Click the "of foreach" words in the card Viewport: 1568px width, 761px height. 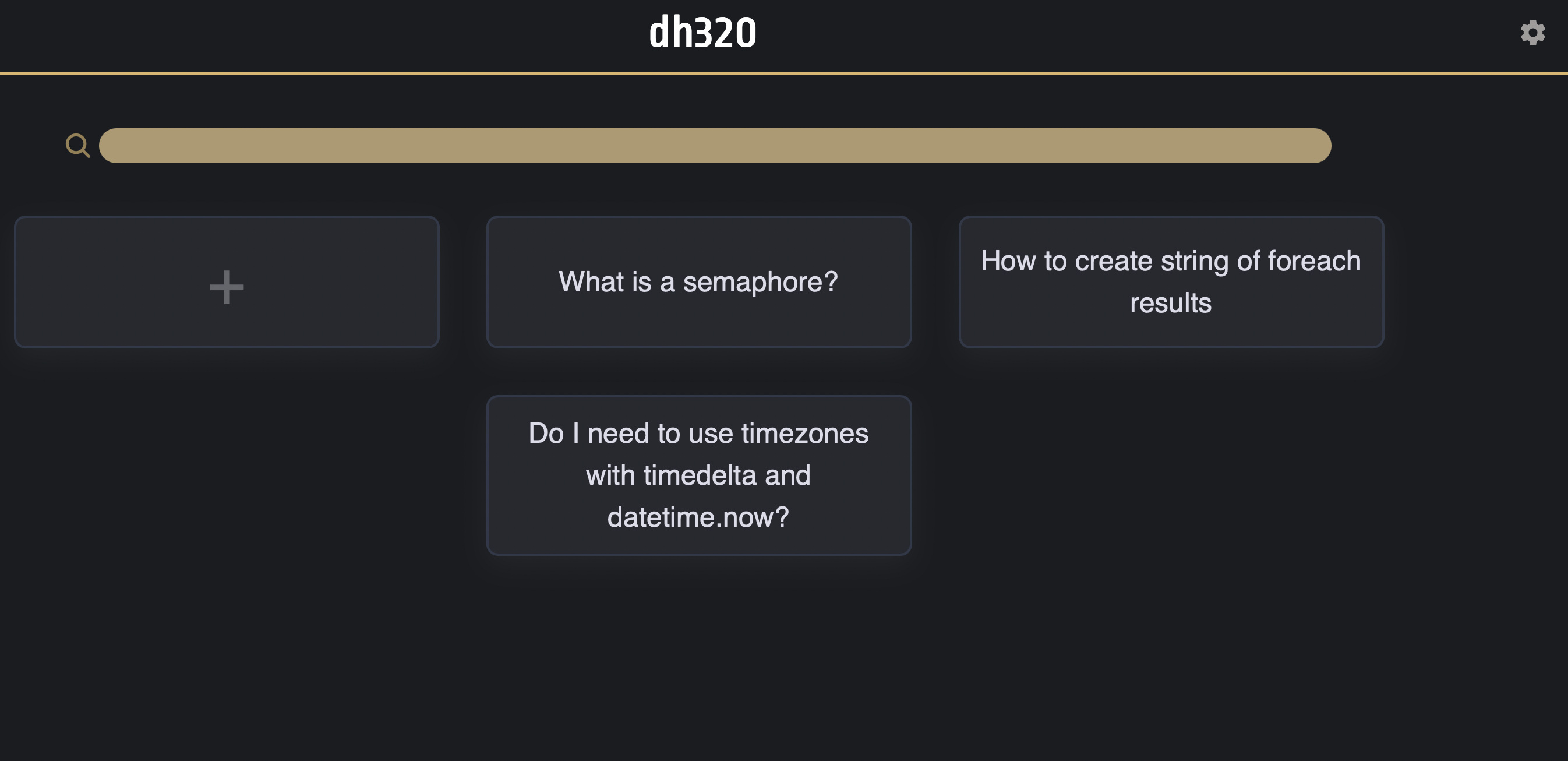1298,261
